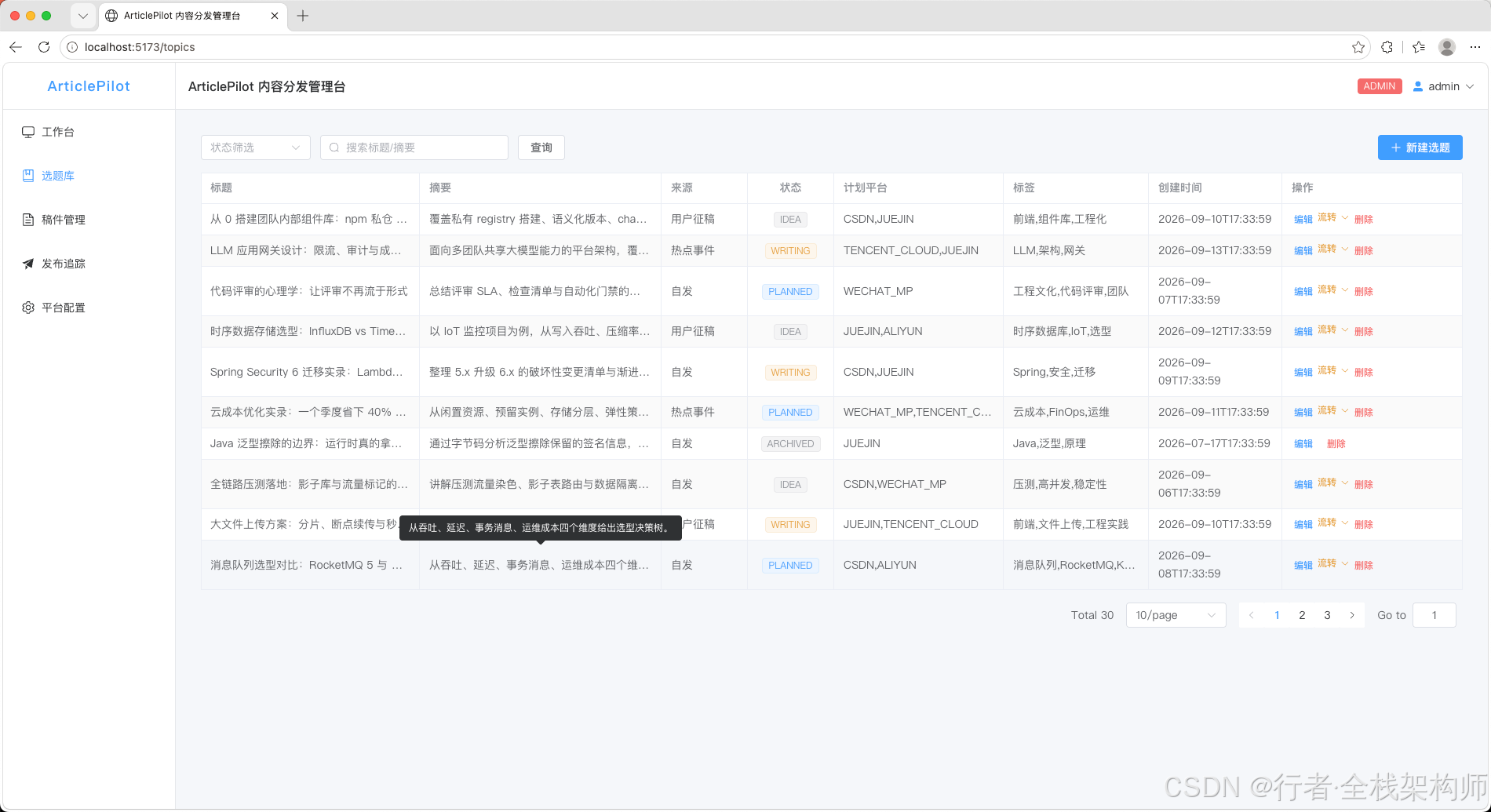The width and height of the screenshot is (1491, 812).
Task: Open the favorites list icon
Action: 1419,47
